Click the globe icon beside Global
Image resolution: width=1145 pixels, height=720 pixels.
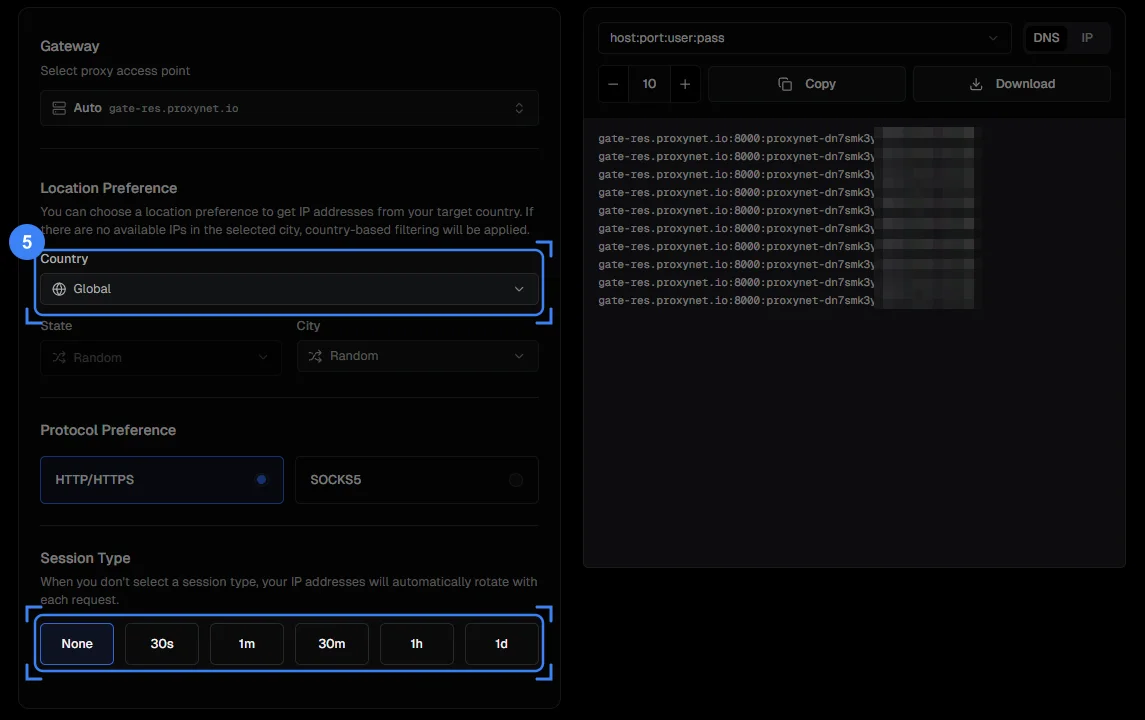(x=59, y=289)
